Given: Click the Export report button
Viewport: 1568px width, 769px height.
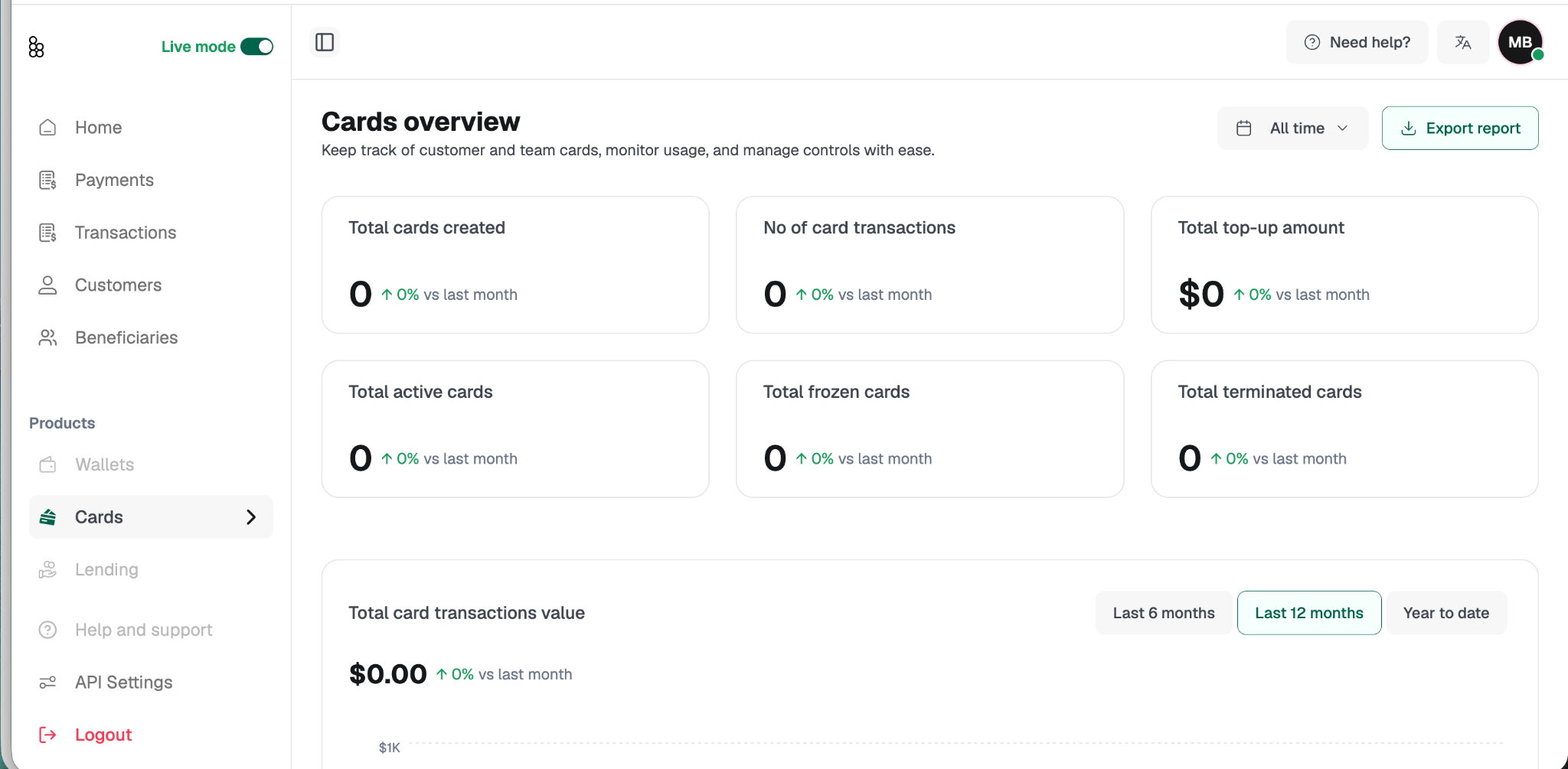Looking at the screenshot, I should [1460, 128].
